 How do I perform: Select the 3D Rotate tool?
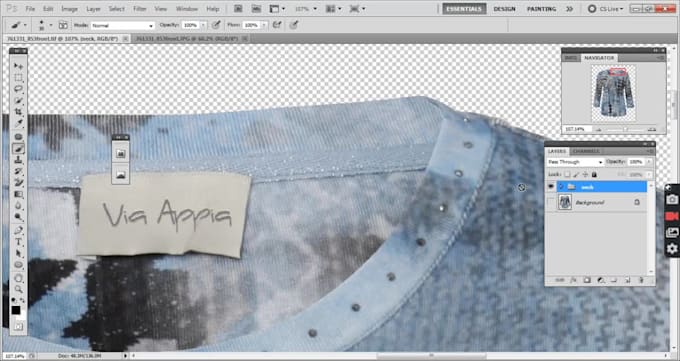(x=18, y=278)
